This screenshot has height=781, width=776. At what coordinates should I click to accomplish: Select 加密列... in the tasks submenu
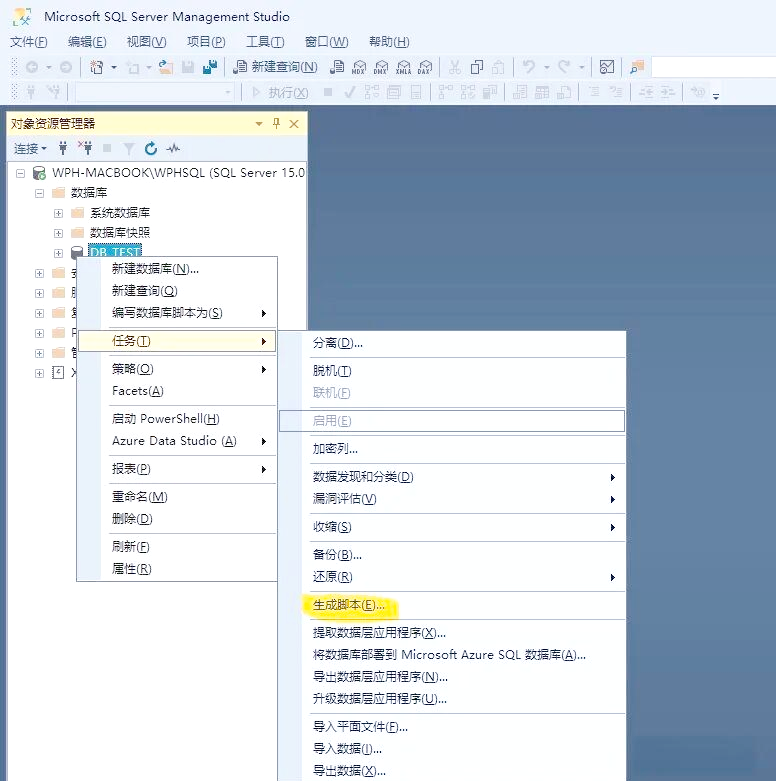(452, 449)
